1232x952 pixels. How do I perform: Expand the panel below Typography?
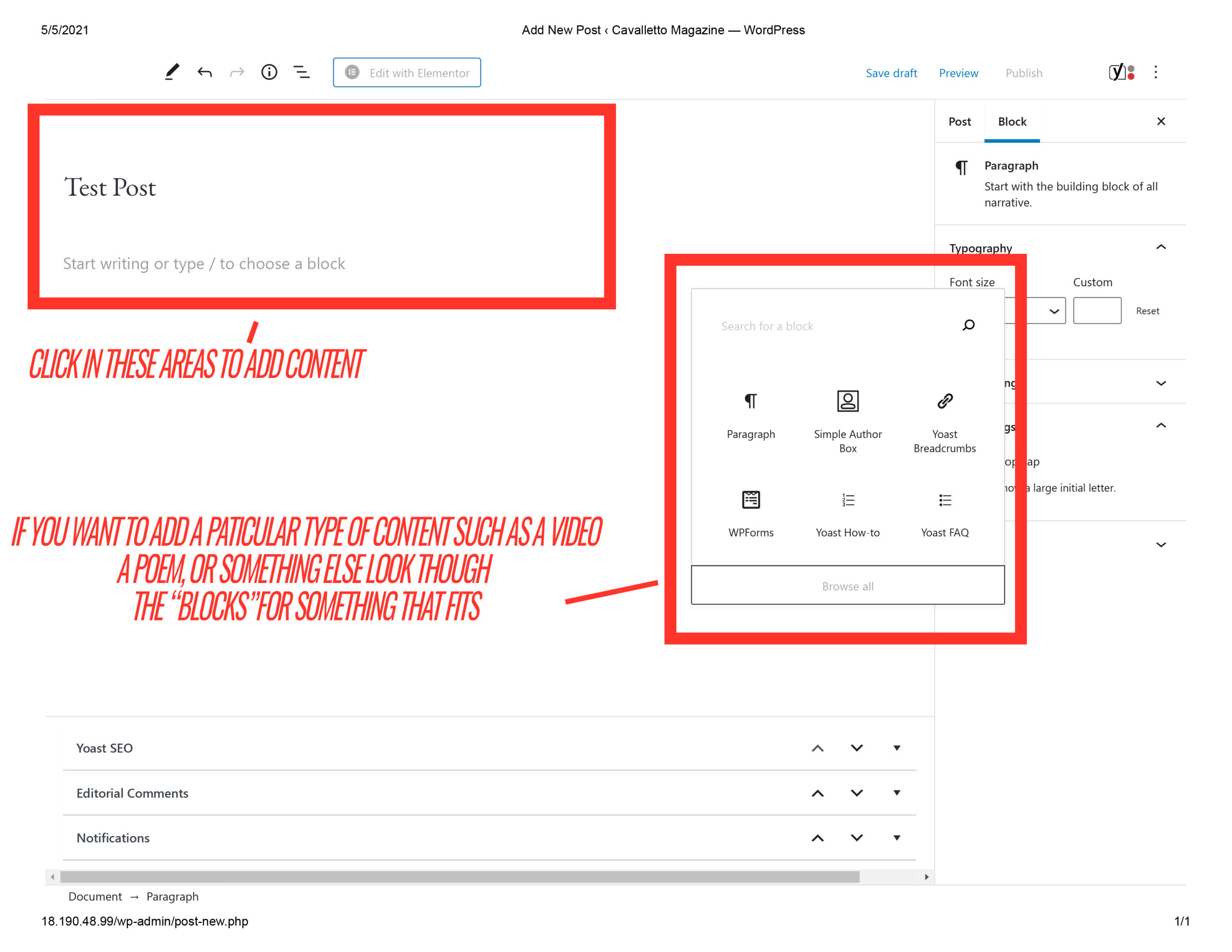tap(1161, 383)
